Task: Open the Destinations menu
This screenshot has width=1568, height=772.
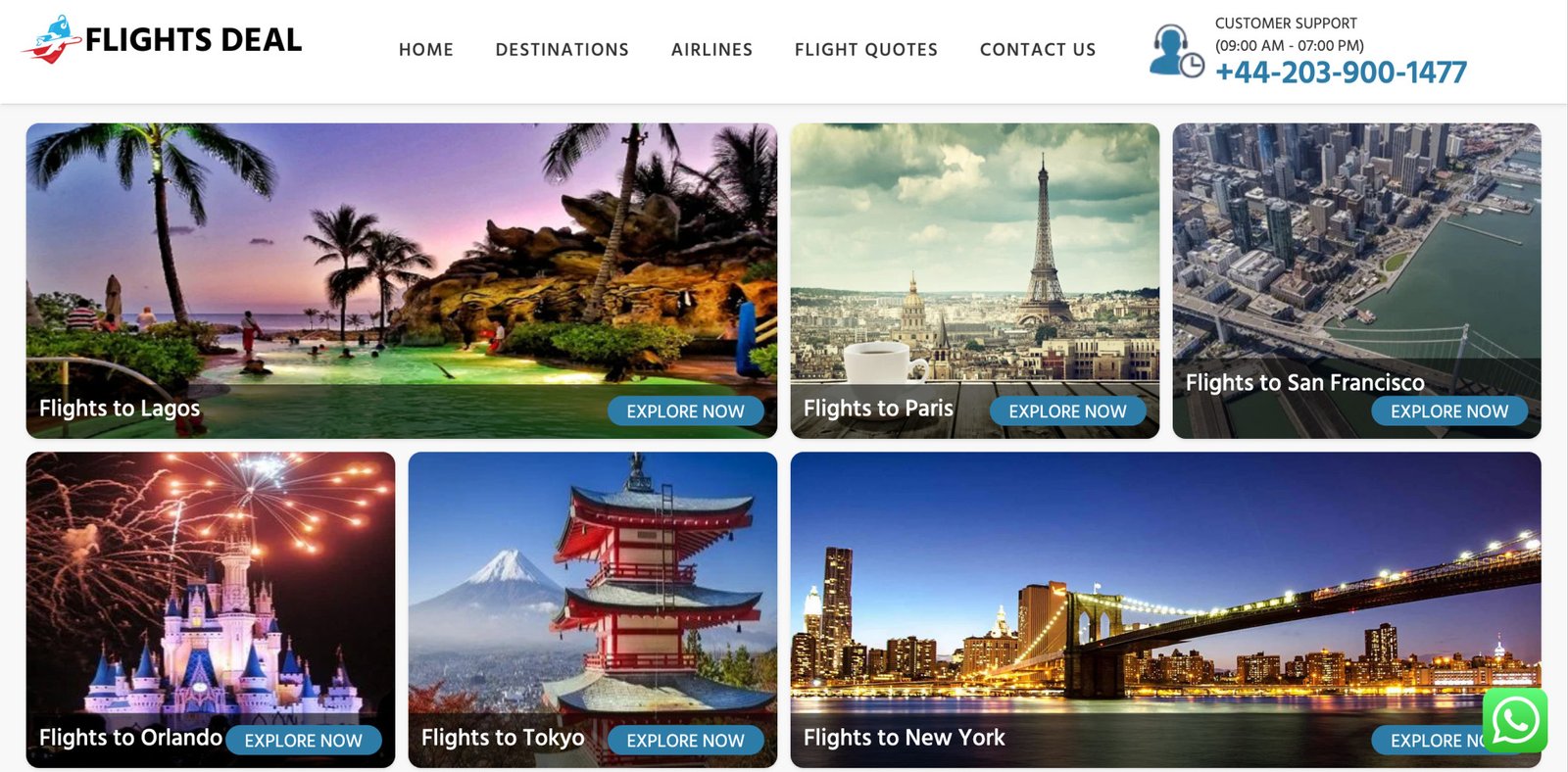Action: [x=563, y=50]
